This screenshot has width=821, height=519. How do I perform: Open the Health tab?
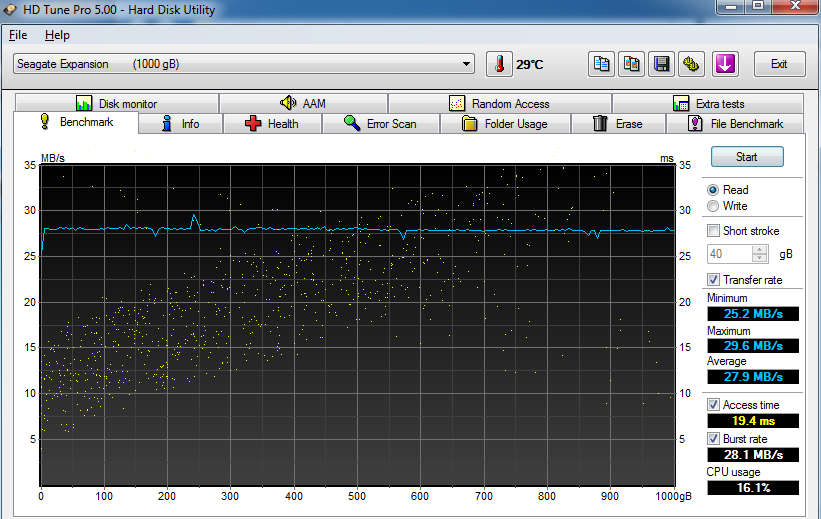270,124
